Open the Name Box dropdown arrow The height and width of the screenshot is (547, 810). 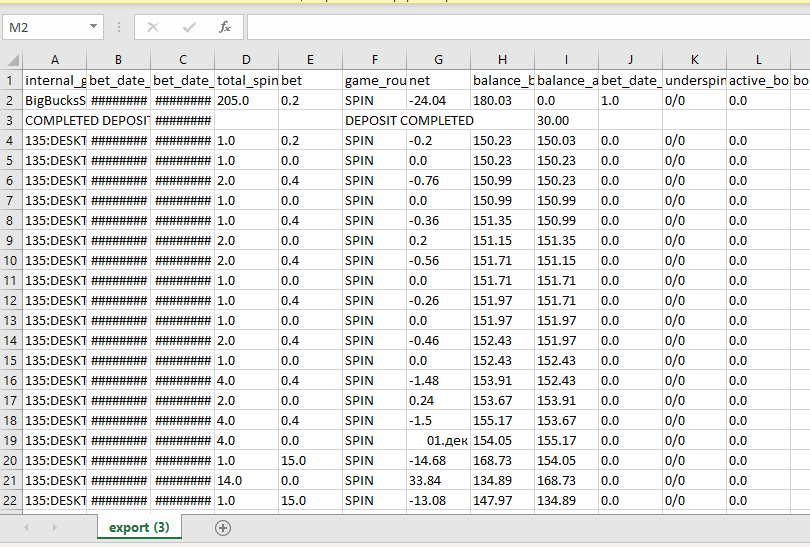pos(93,26)
